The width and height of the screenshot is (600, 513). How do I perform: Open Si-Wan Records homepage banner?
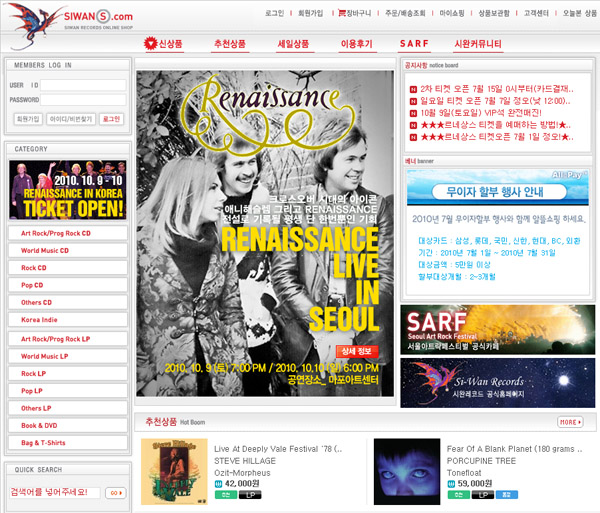(x=497, y=383)
